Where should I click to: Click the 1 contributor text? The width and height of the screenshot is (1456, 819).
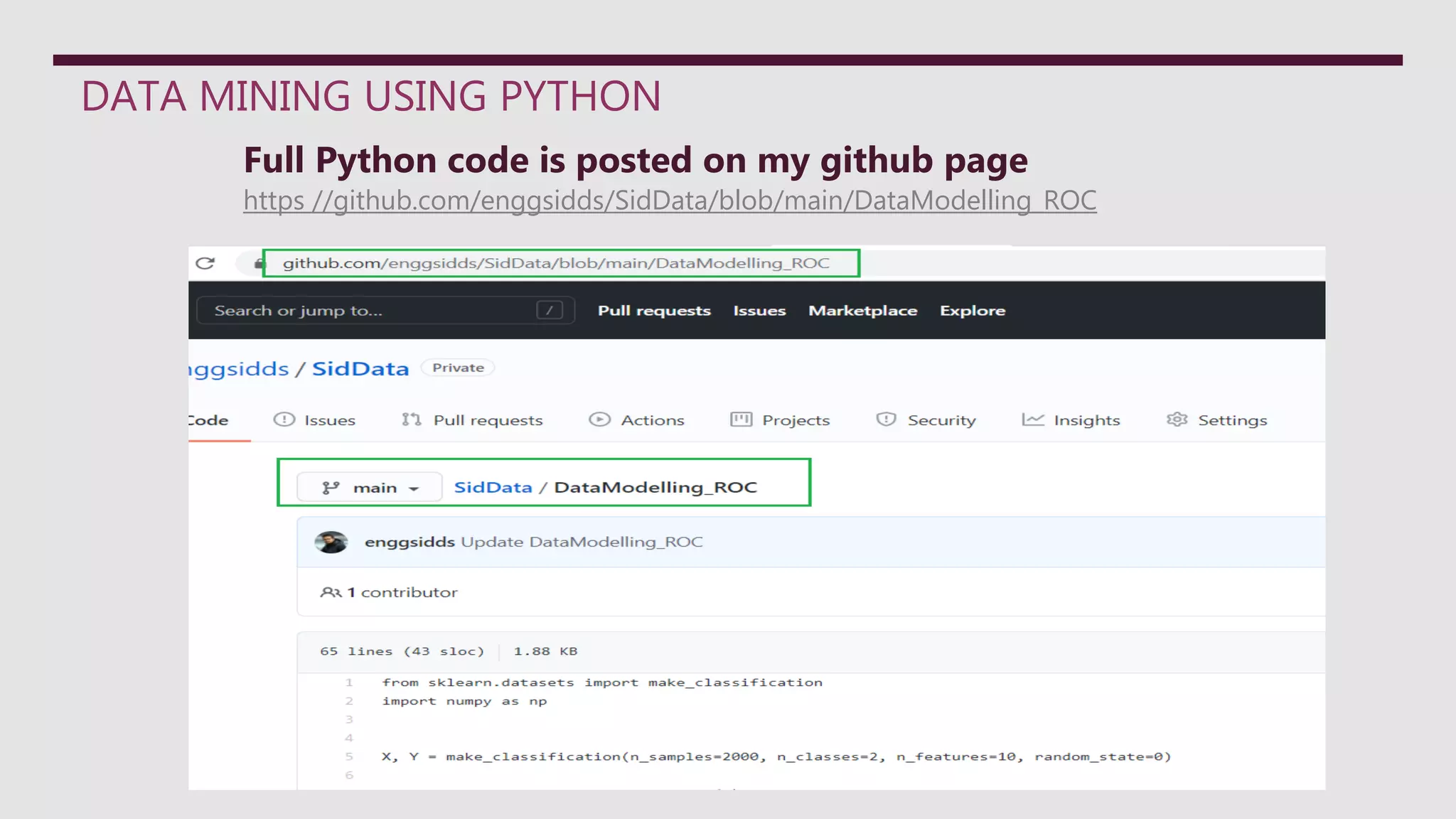(402, 592)
